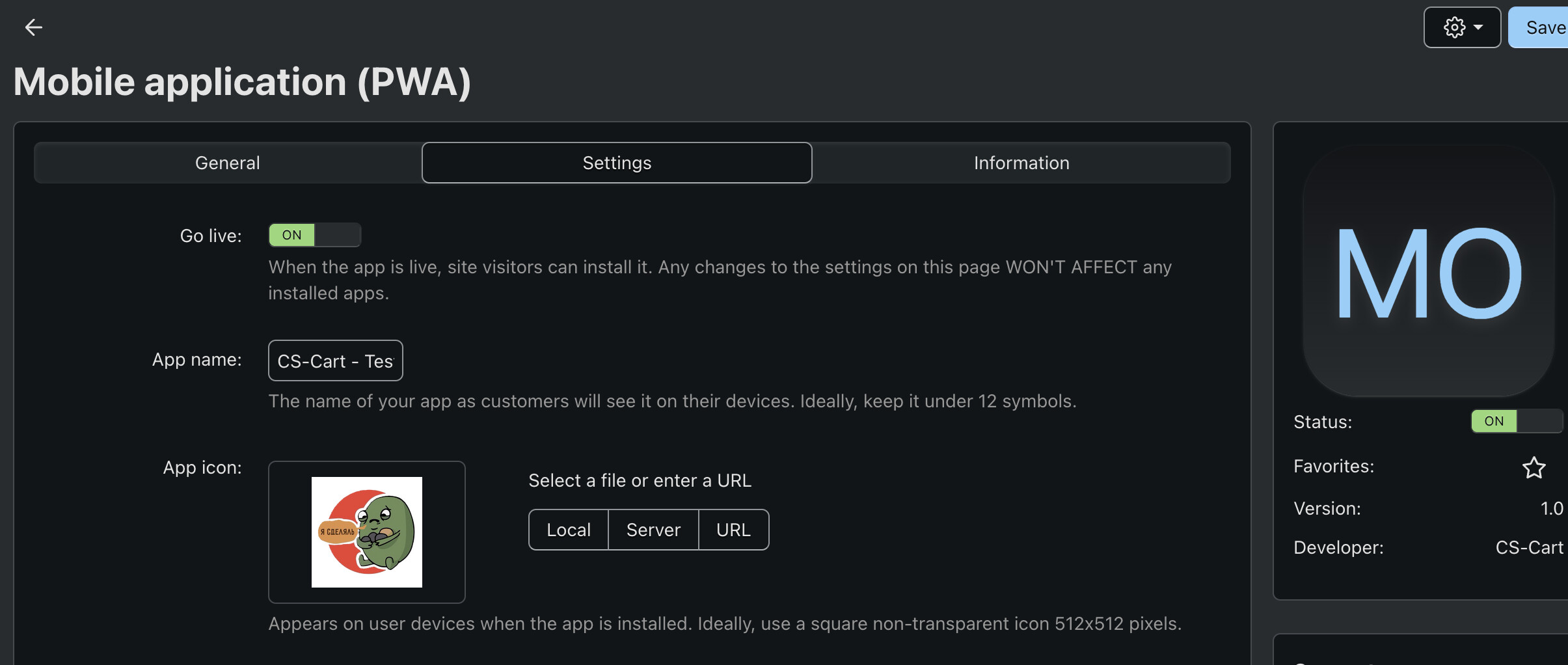The height and width of the screenshot is (665, 1568).
Task: Open the gear settings menu
Action: point(1454,27)
